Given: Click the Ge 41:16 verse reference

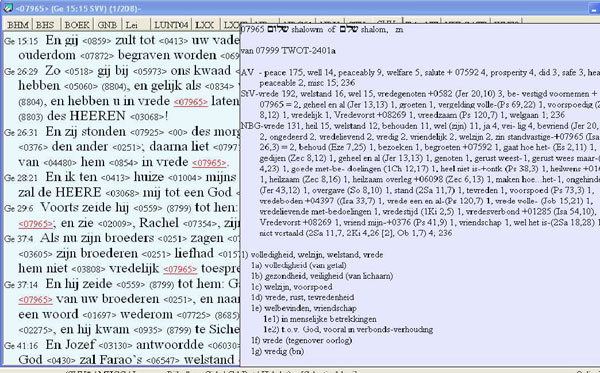Looking at the screenshot, I should 21,346.
